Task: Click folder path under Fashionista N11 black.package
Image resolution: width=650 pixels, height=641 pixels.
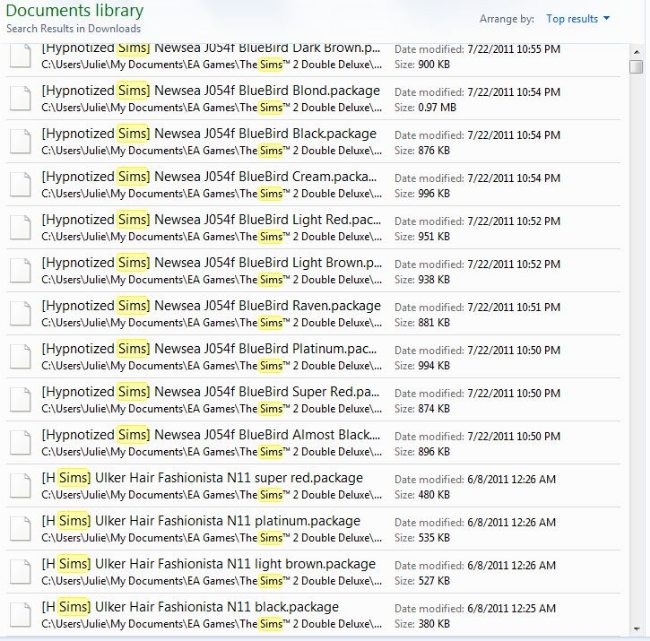Action: (211, 624)
